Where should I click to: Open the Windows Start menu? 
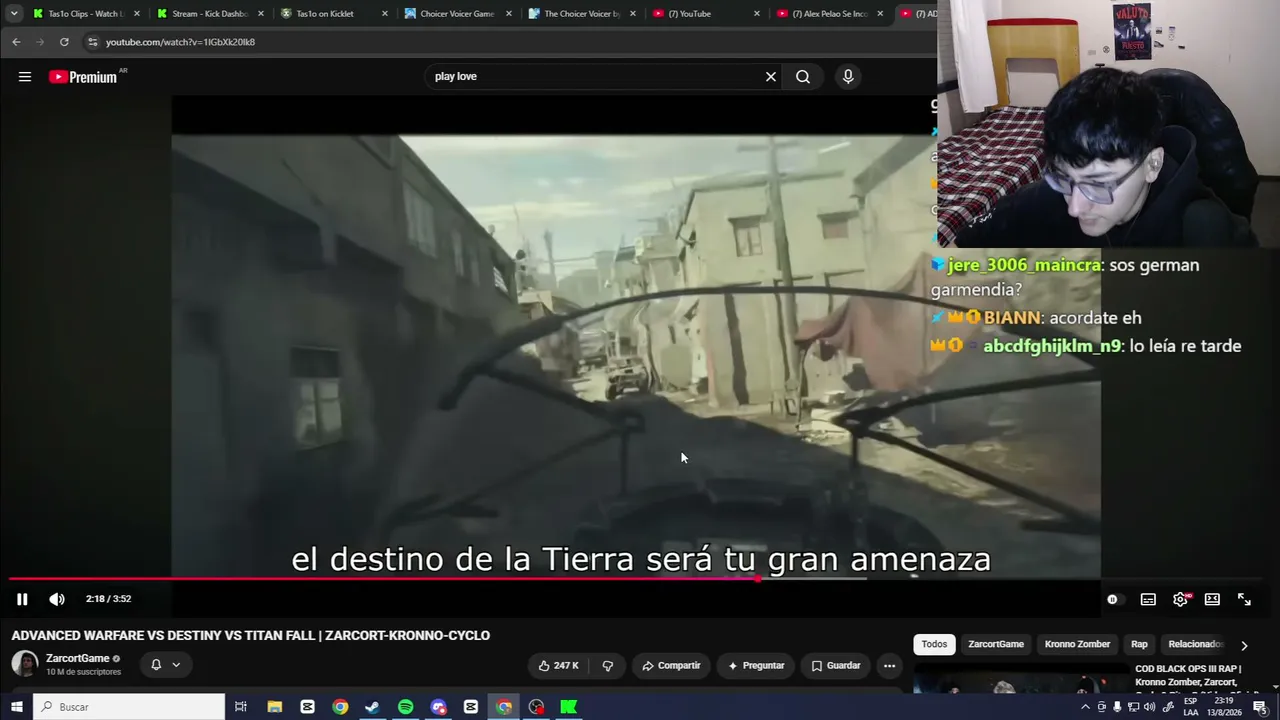(16, 707)
